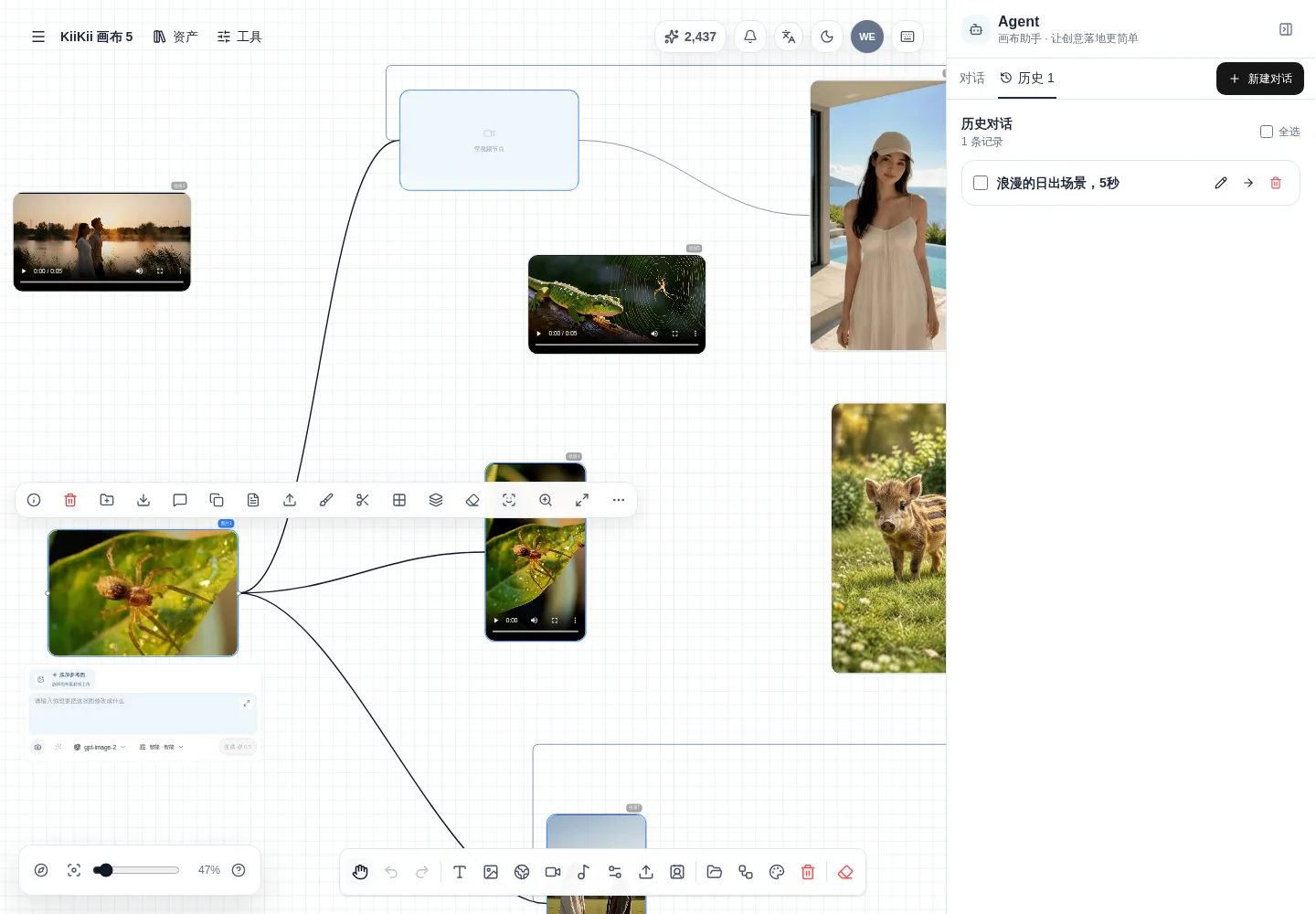Open the 2,437 credits button
Screen dimensions: 1316x914
pyautogui.click(x=691, y=37)
